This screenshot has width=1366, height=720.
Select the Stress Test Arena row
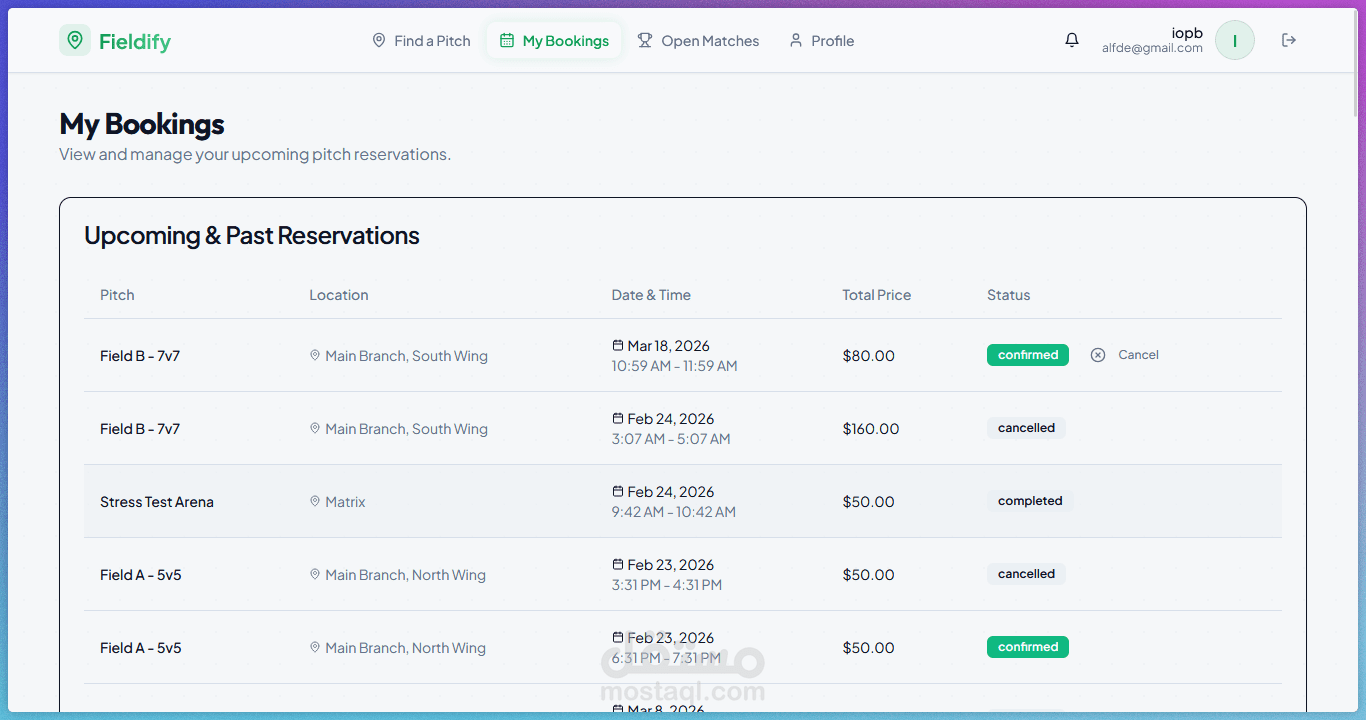[x=157, y=502]
